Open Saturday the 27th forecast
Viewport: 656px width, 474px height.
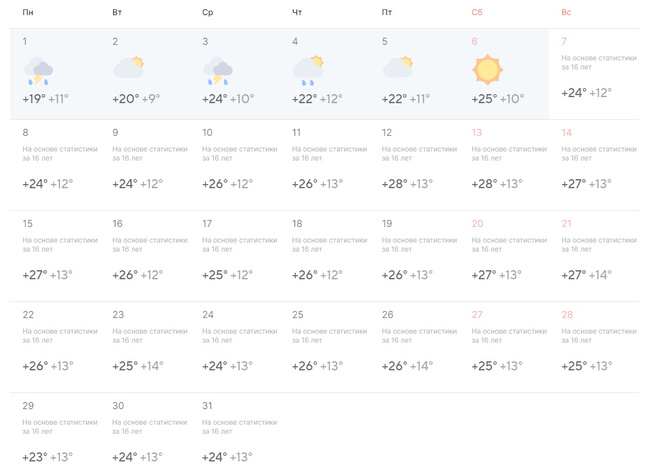point(508,346)
